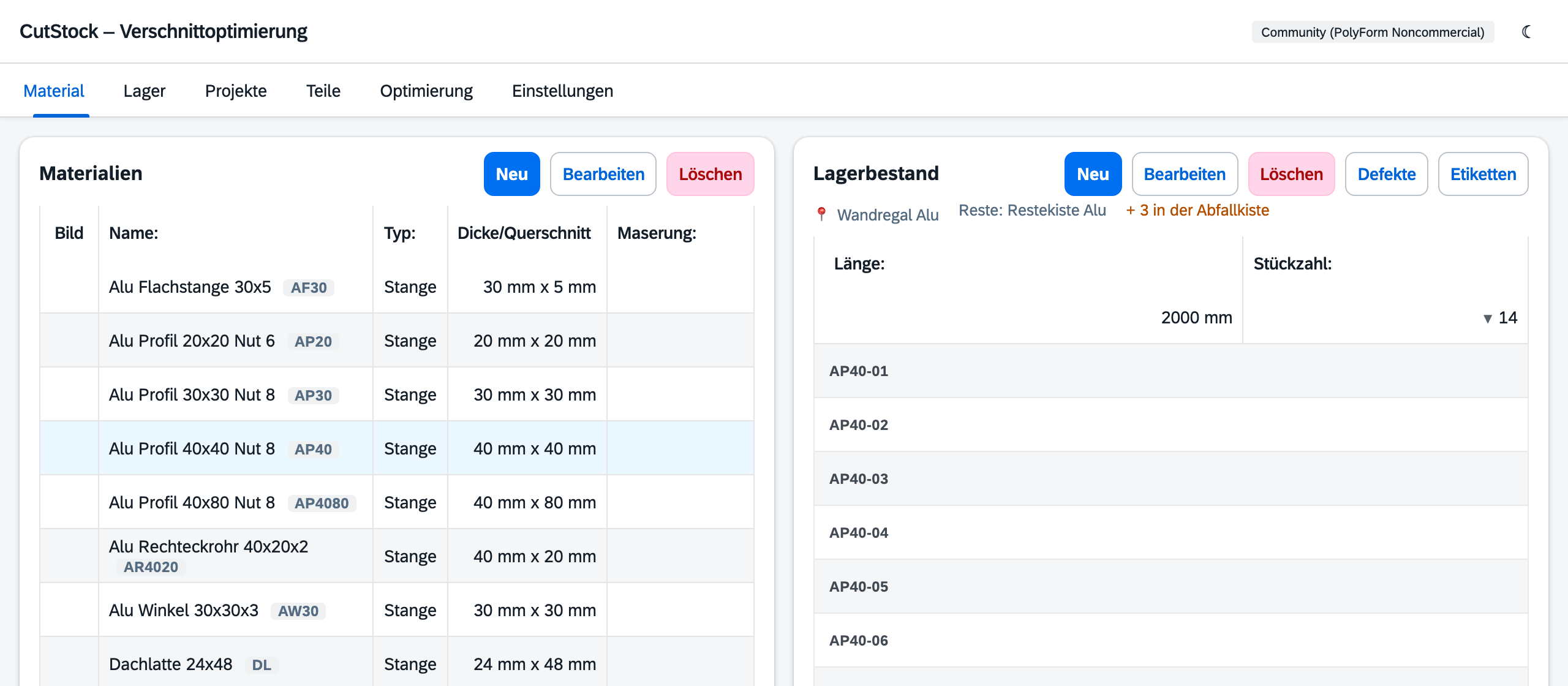
Task: Click Bearbeiten in the Lagerbestand panel
Action: click(x=1185, y=174)
